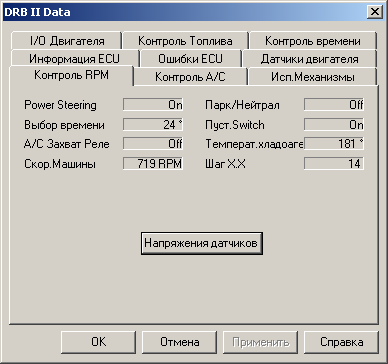
Task: Click the Температ.хладоаге label
Action: coord(254,144)
